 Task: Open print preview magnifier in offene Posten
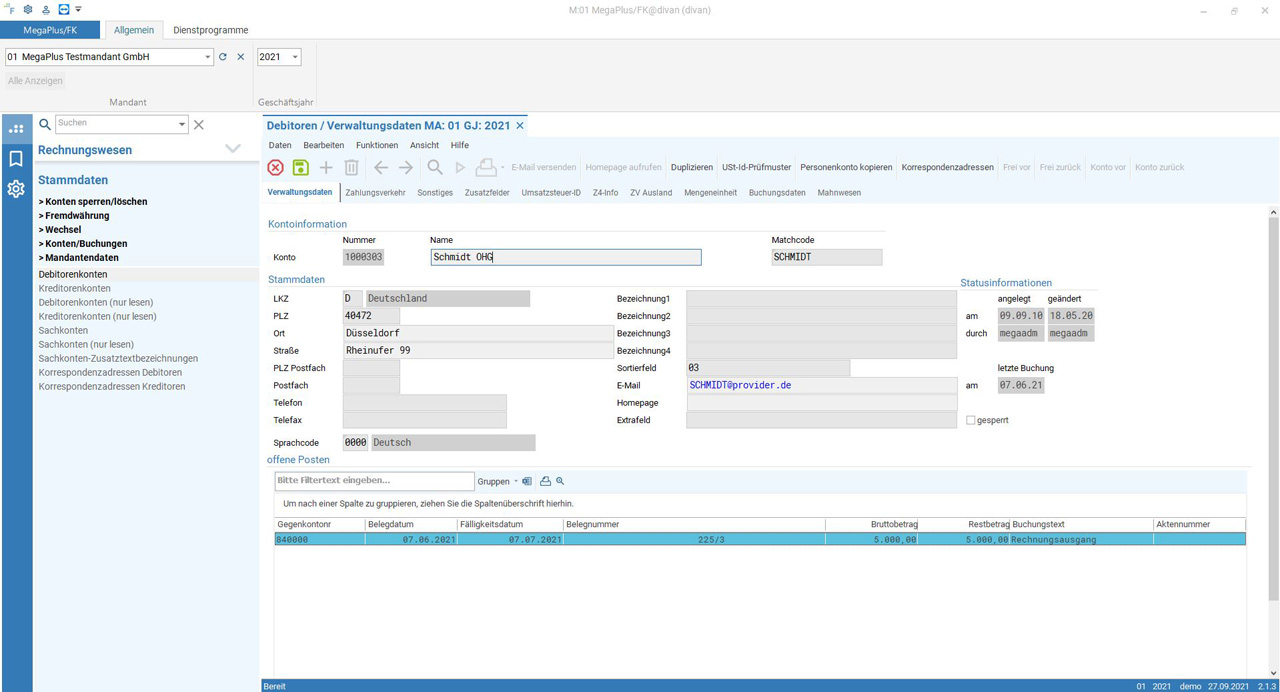560,481
